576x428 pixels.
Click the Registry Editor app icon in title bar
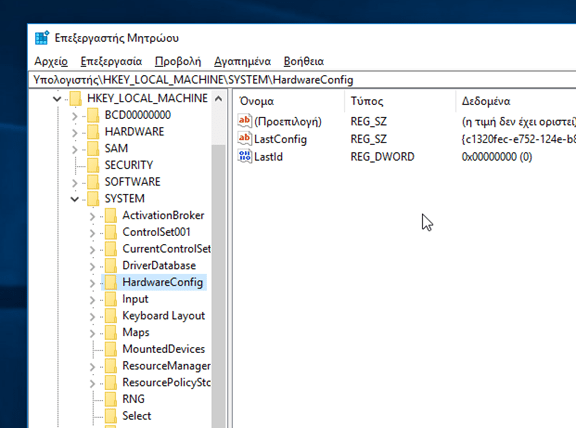(42, 38)
